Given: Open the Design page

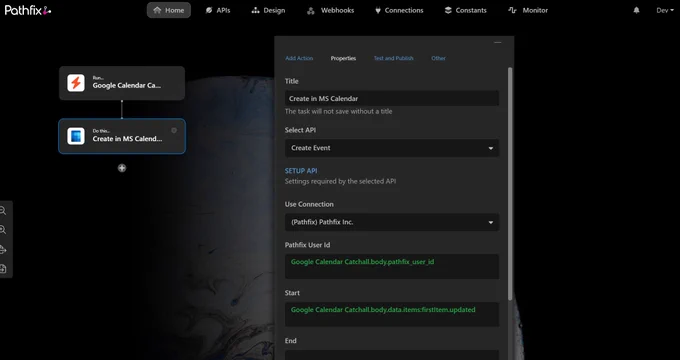Looking at the screenshot, I should (x=268, y=10).
